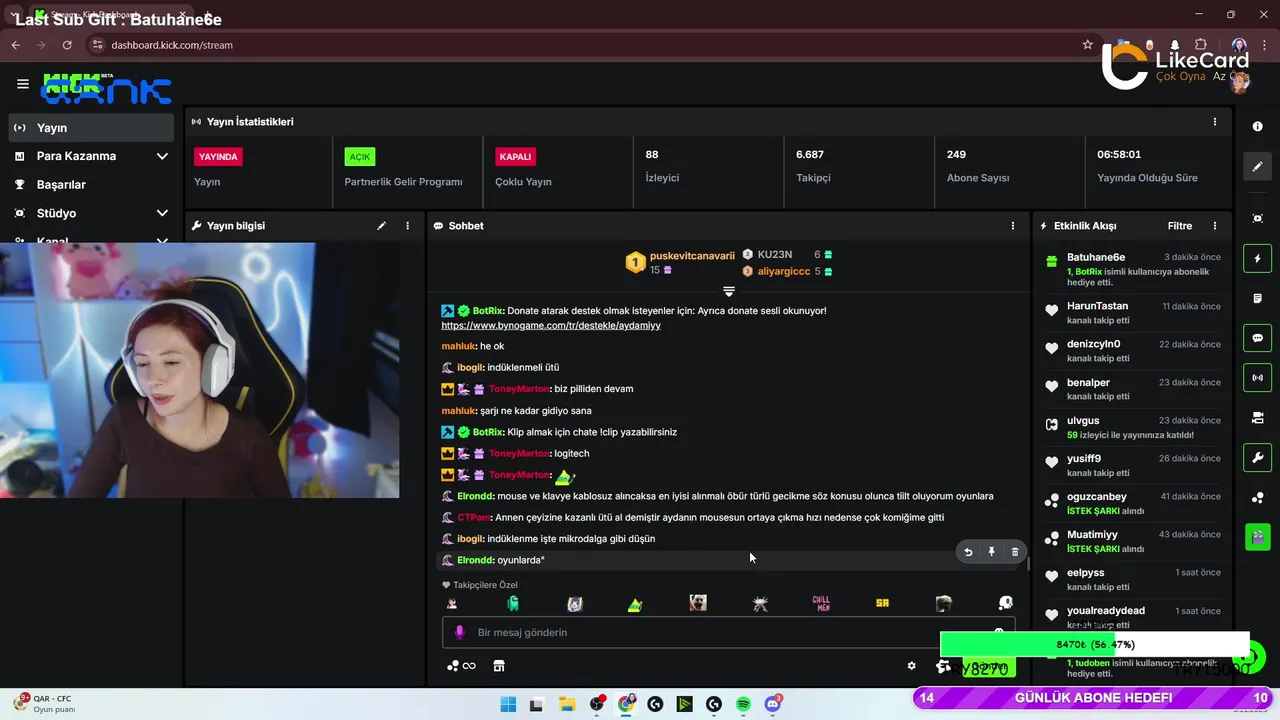Expand the Stüdyo sidebar section
Viewport: 1280px width, 720px height.
pyautogui.click(x=91, y=213)
